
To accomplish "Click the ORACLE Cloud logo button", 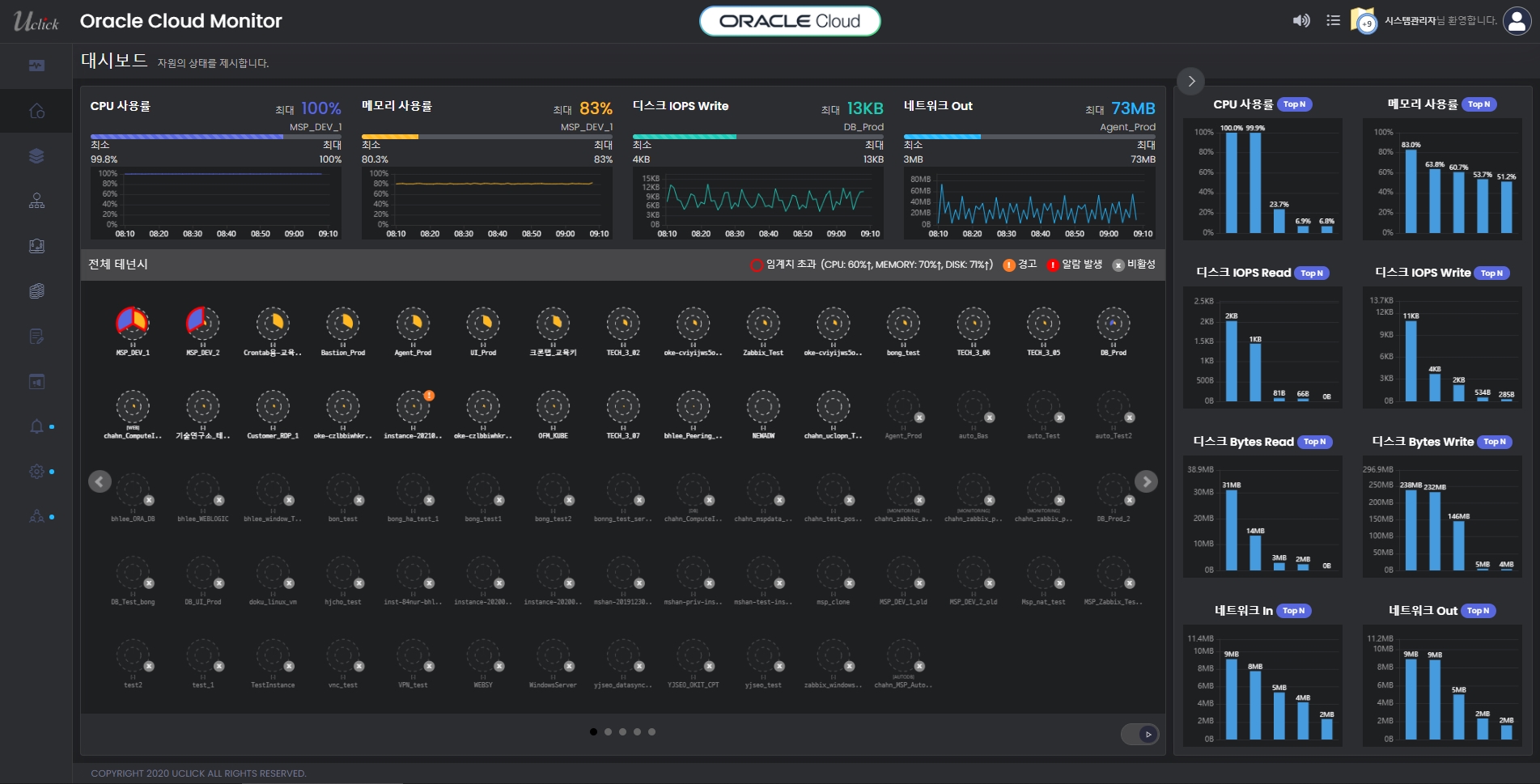I will coord(789,21).
